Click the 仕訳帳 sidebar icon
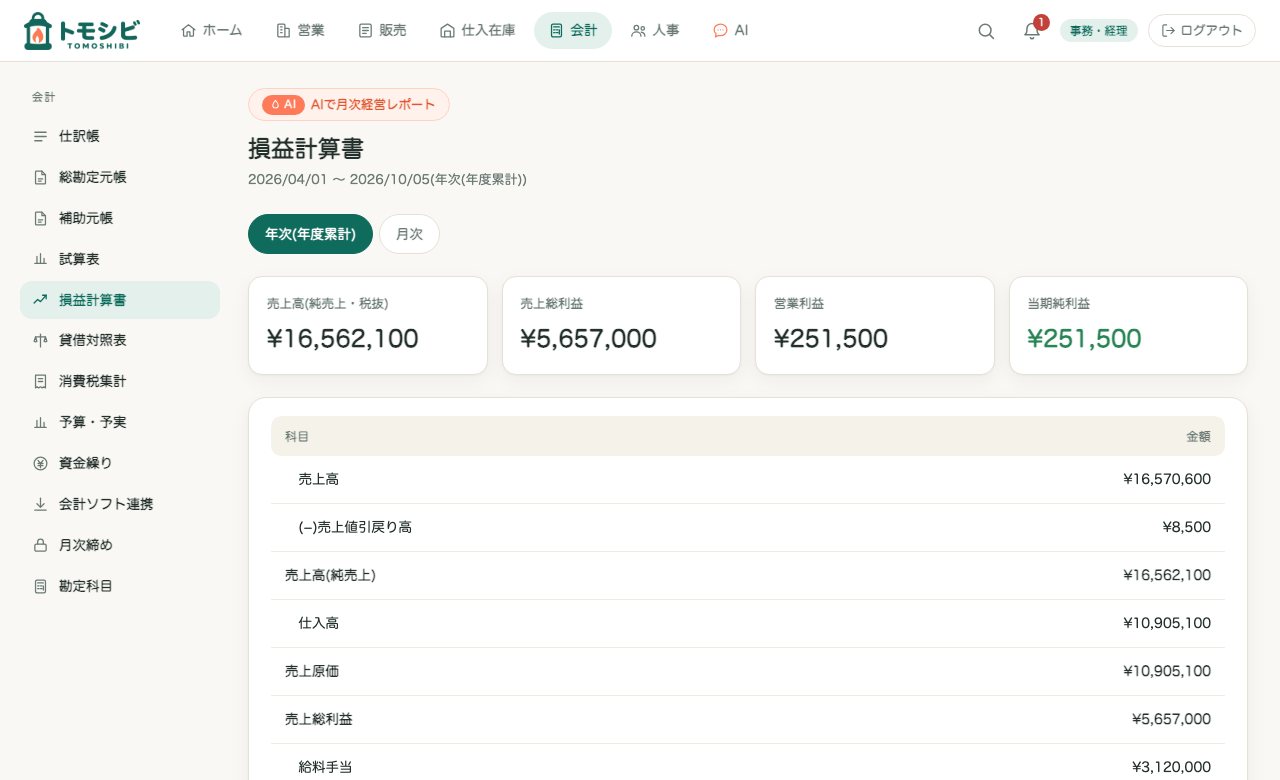The width and height of the screenshot is (1280, 780). 41,136
